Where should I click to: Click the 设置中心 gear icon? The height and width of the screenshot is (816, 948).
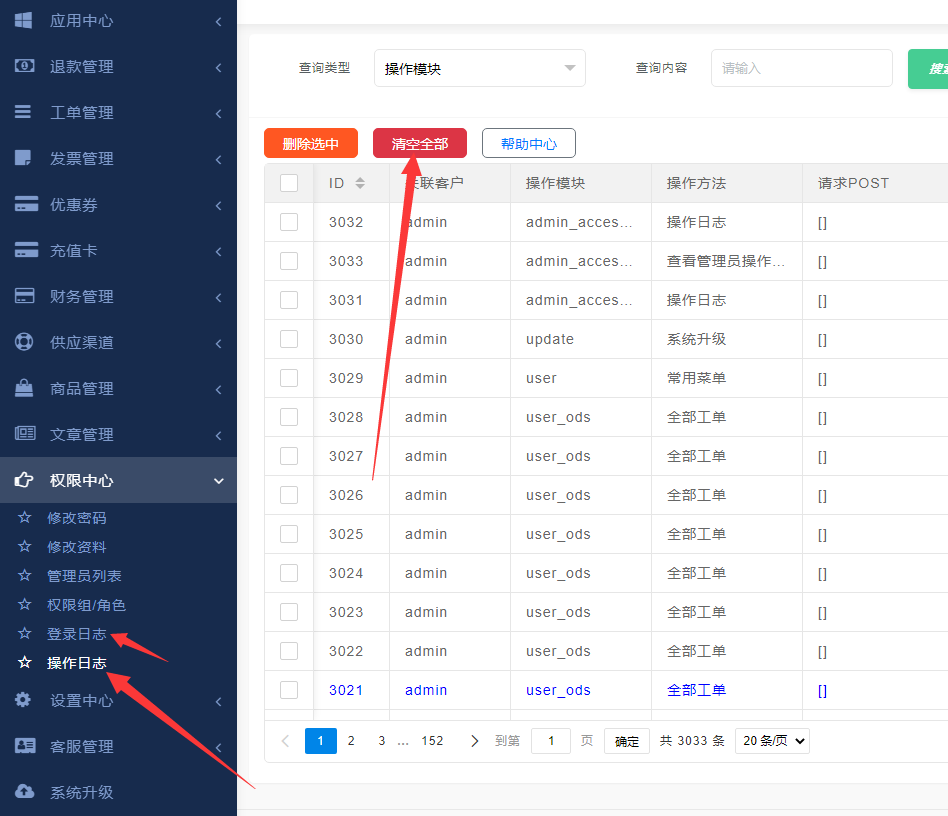point(23,700)
